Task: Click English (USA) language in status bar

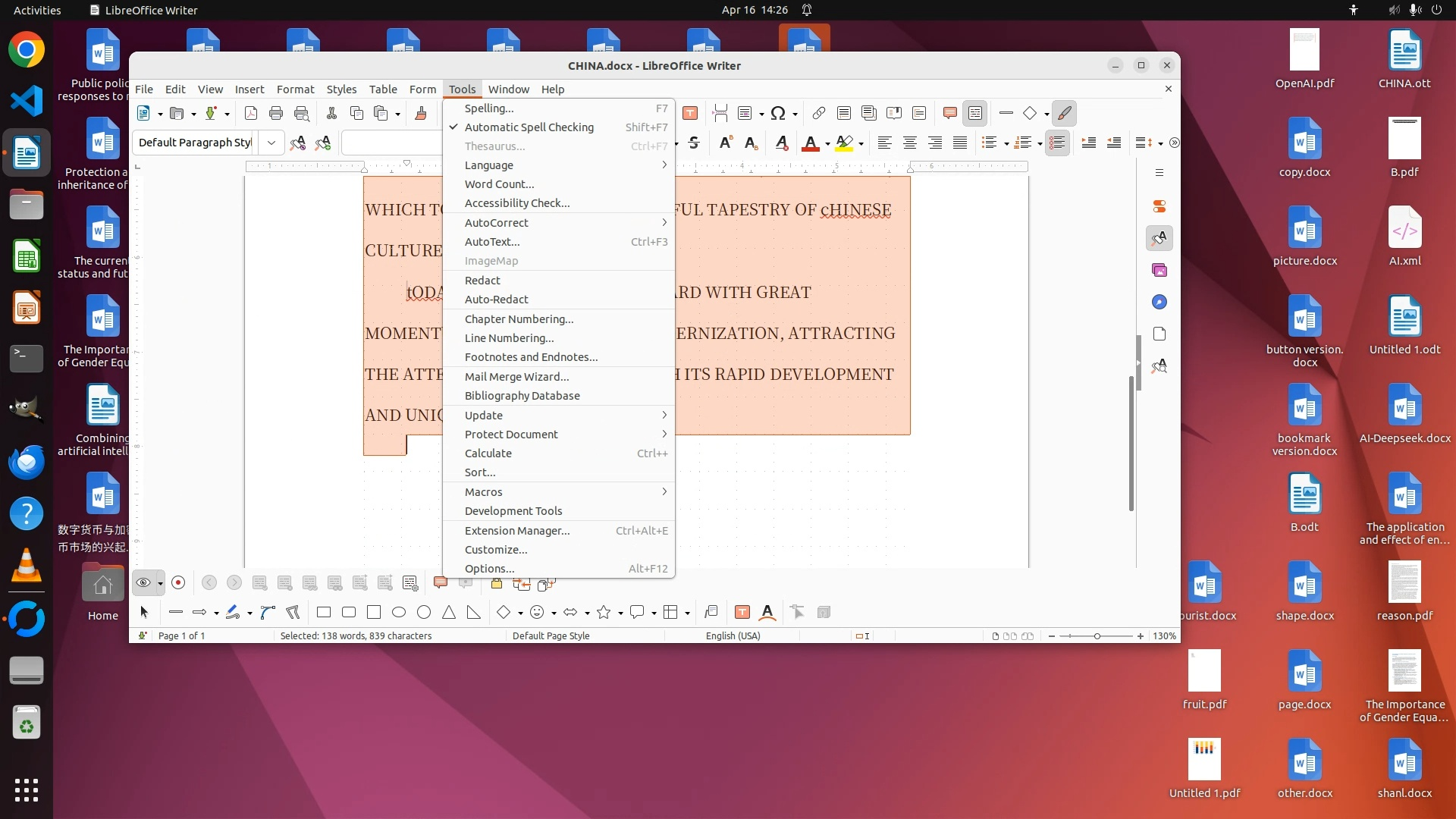Action: [733, 636]
